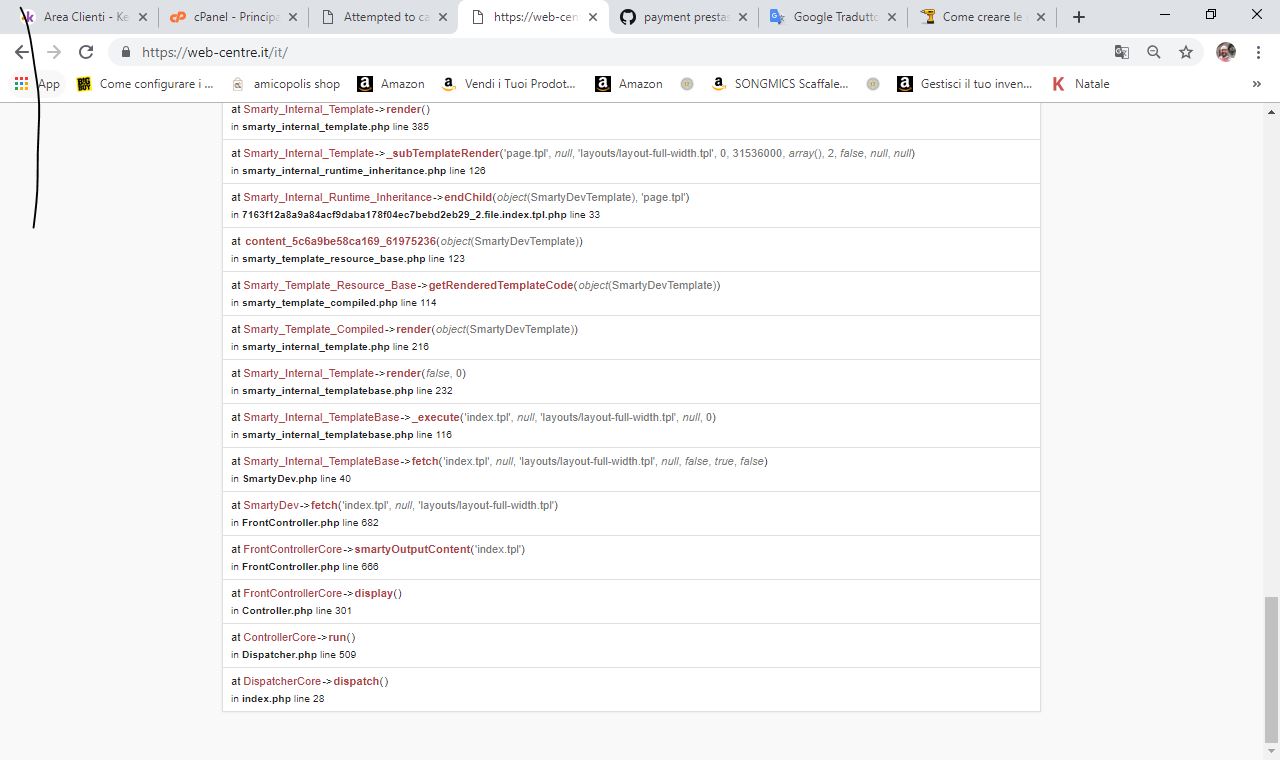The height and width of the screenshot is (760, 1280).
Task: Open Gestisci il tuo inven bookmark
Action: [965, 84]
